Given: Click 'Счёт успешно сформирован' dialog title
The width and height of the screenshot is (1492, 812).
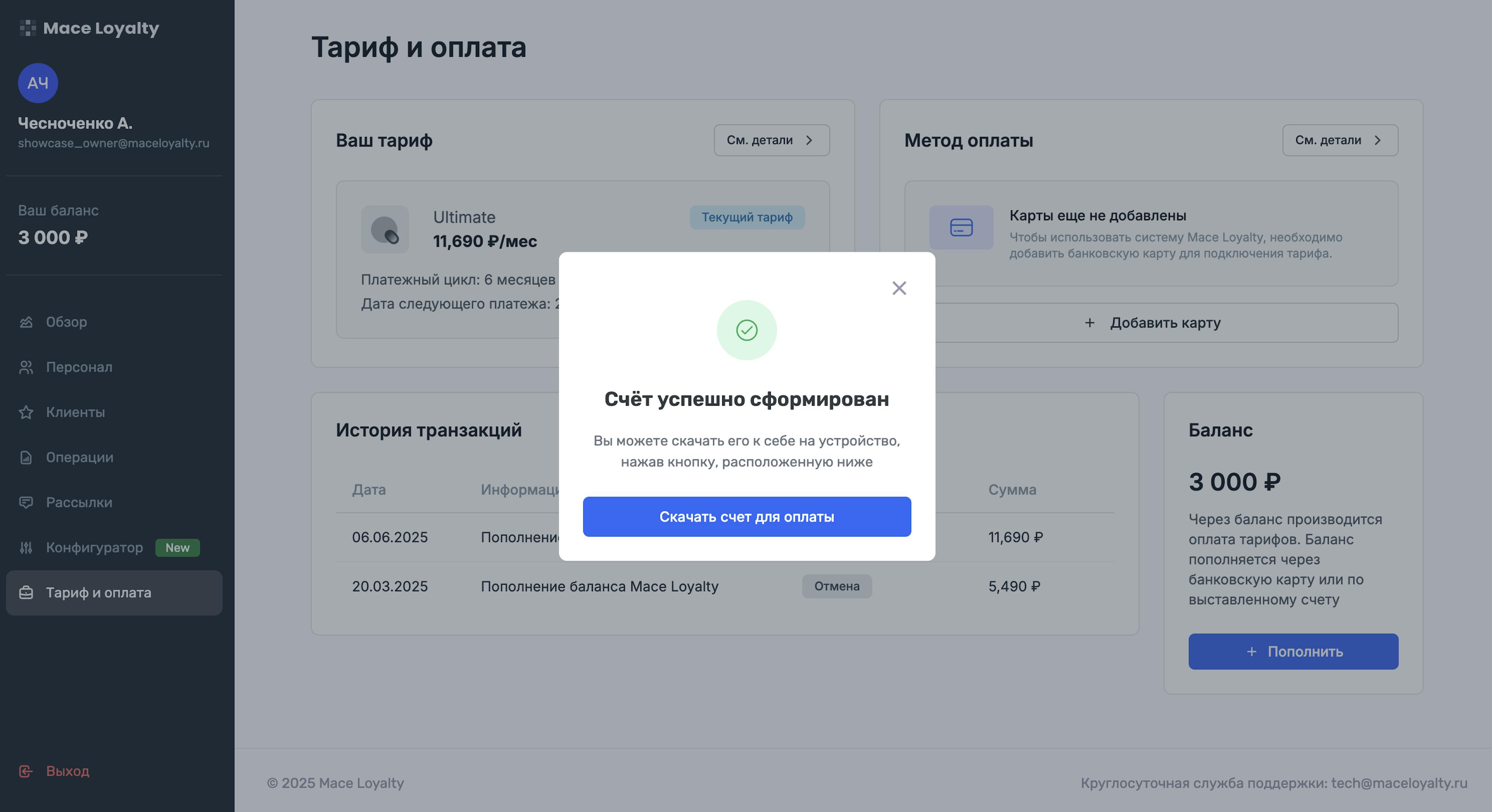Looking at the screenshot, I should 746,399.
